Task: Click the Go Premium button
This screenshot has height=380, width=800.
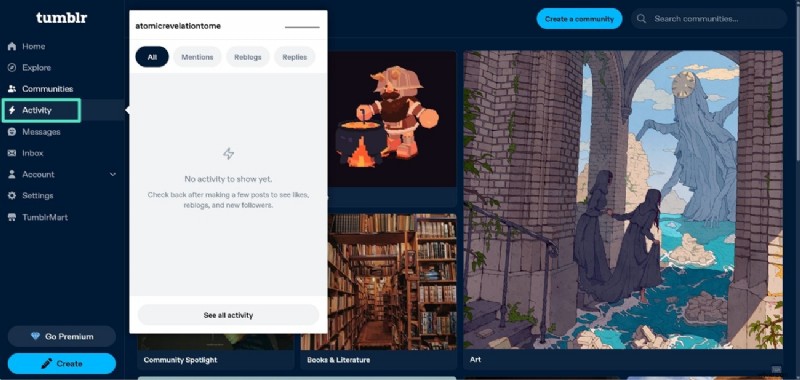Action: click(x=62, y=337)
